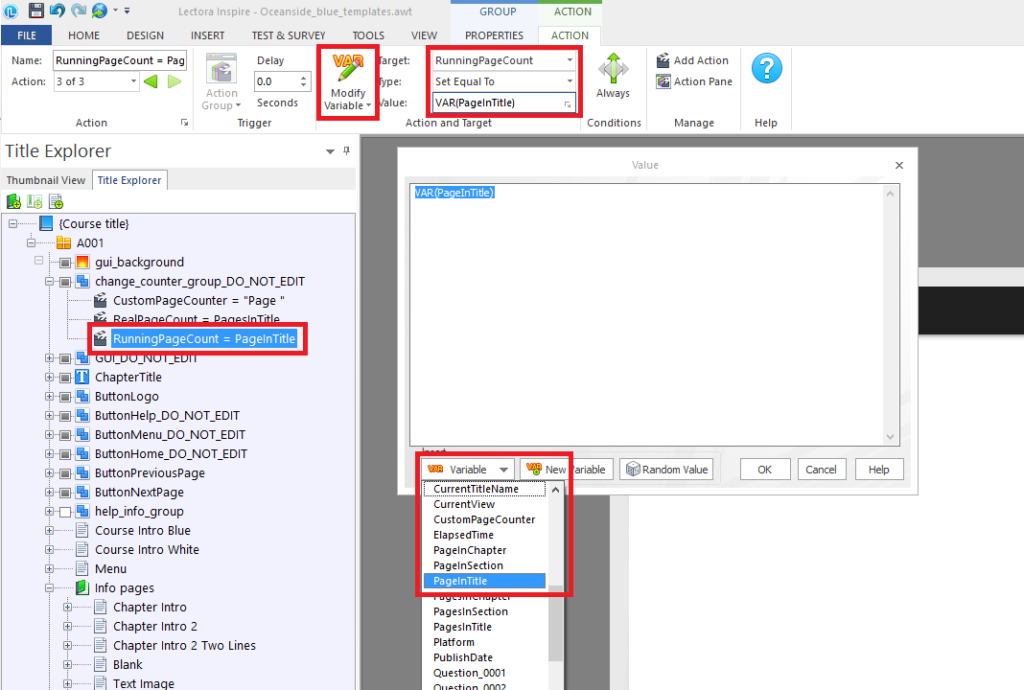
Task: Select the Random Value option
Action: click(x=666, y=468)
